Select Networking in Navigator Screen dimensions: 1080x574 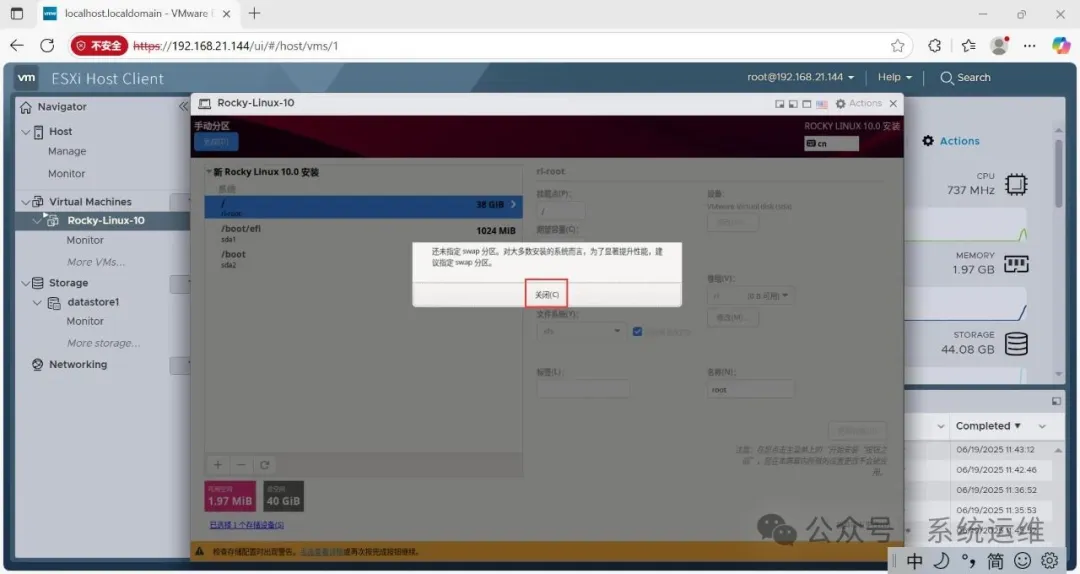pos(78,365)
